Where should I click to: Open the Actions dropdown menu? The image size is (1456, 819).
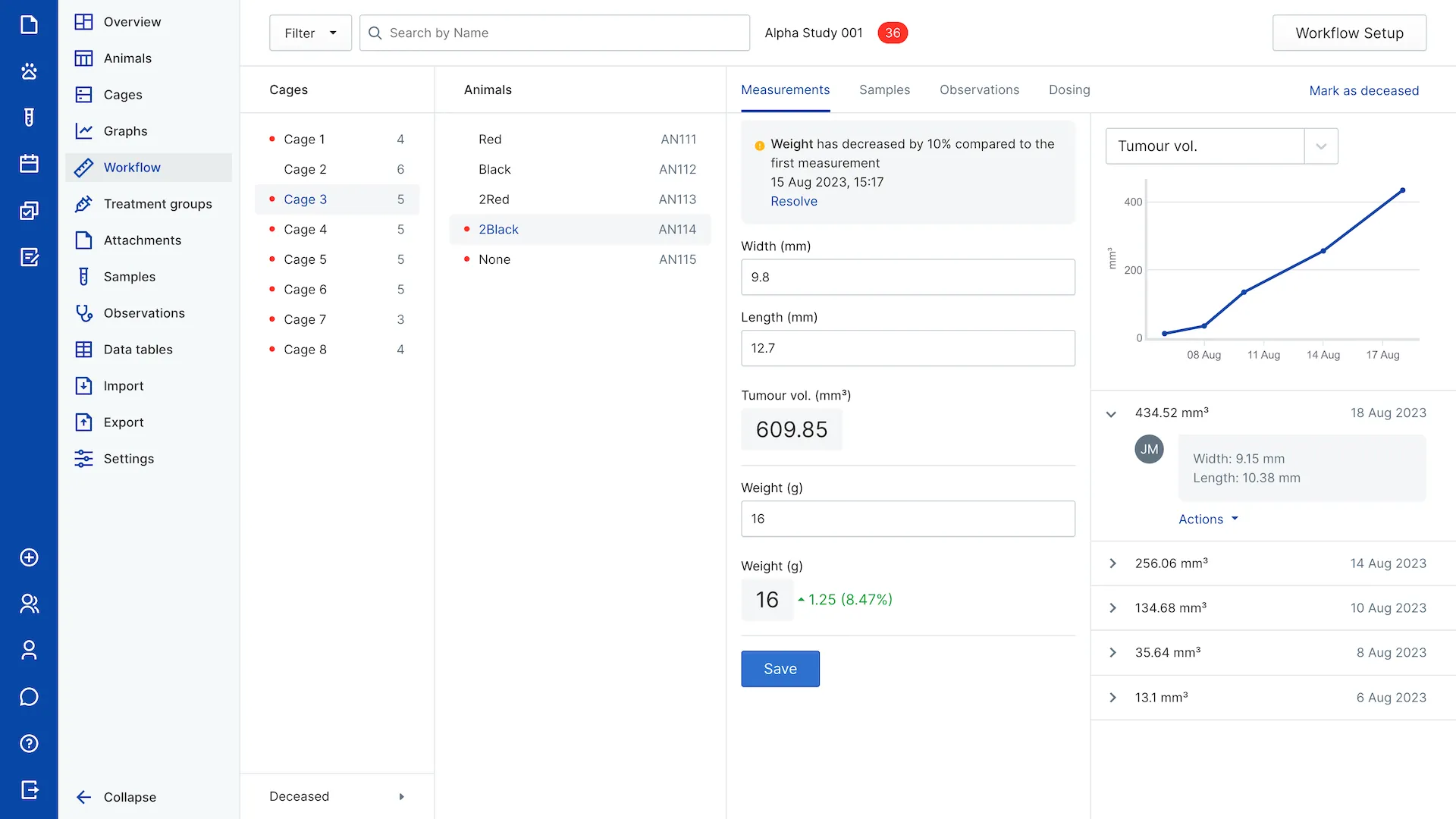1208,519
